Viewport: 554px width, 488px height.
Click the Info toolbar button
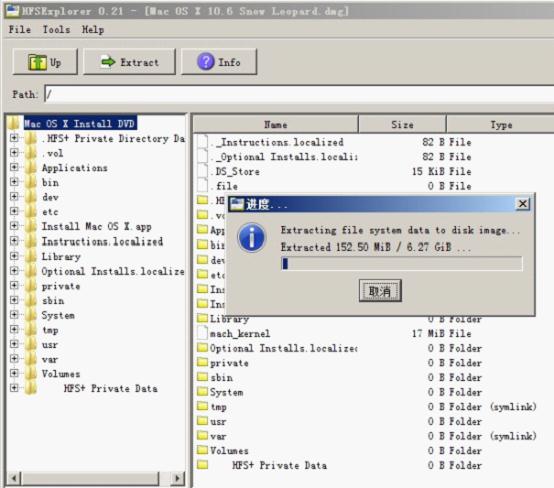click(219, 62)
